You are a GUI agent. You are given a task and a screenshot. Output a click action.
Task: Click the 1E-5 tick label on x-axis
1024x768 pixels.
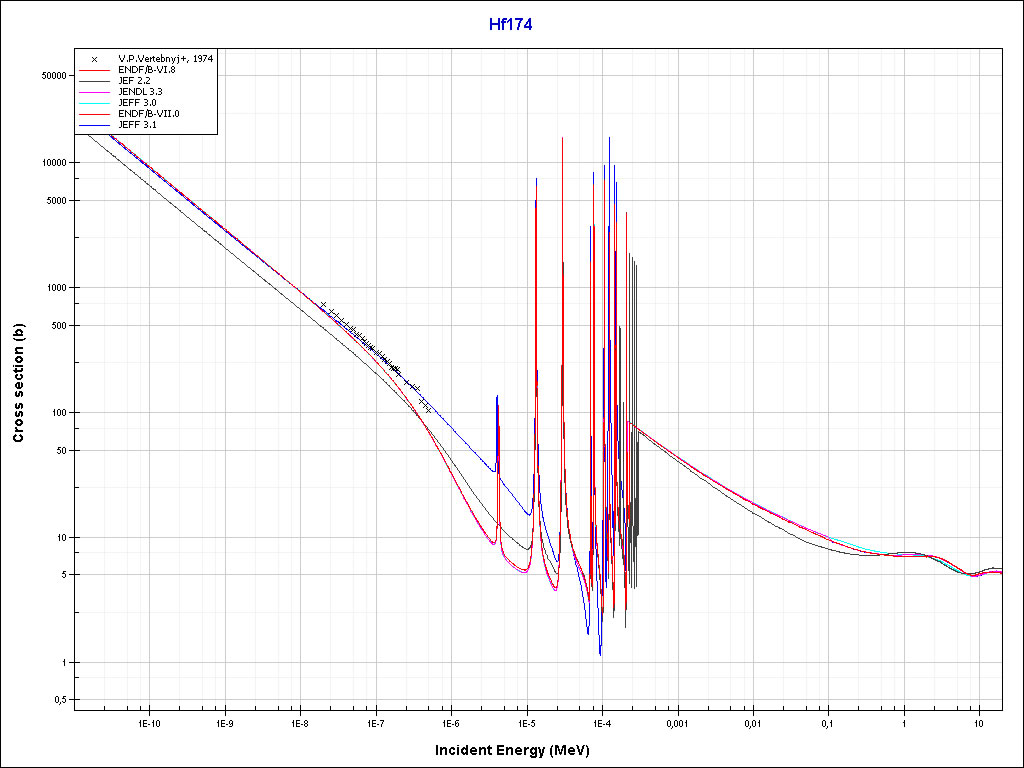(526, 722)
